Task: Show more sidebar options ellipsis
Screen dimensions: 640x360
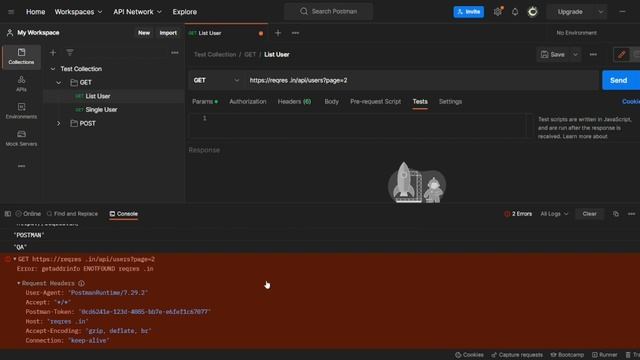Action: [x=21, y=166]
